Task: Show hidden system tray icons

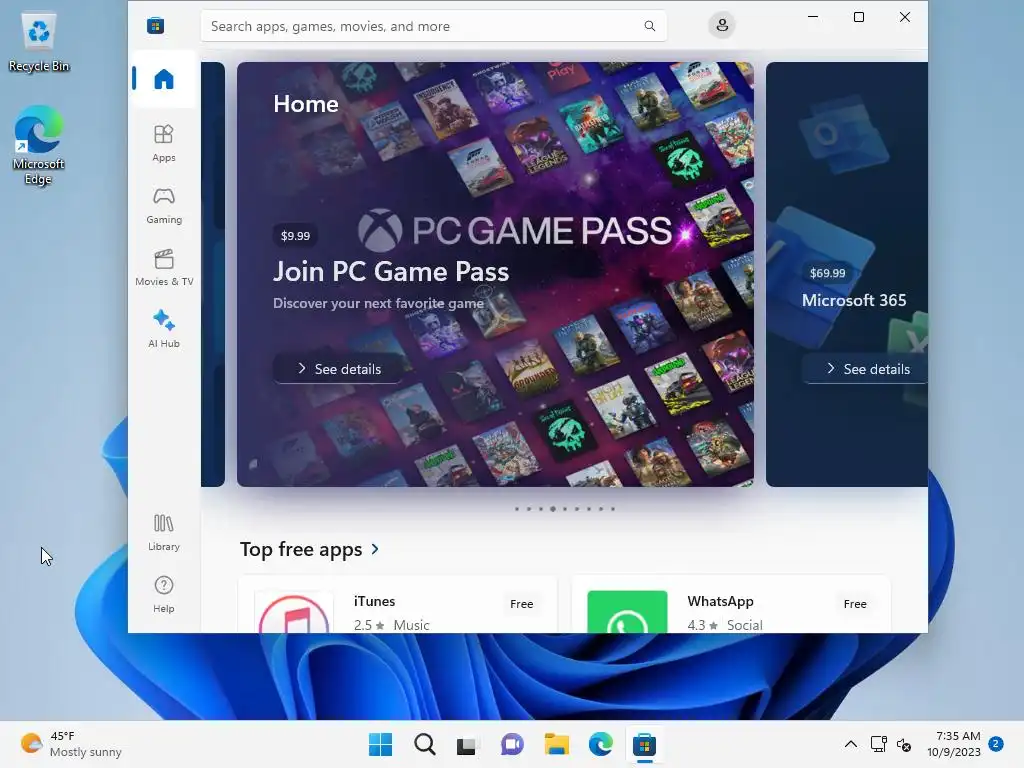Action: (x=850, y=744)
